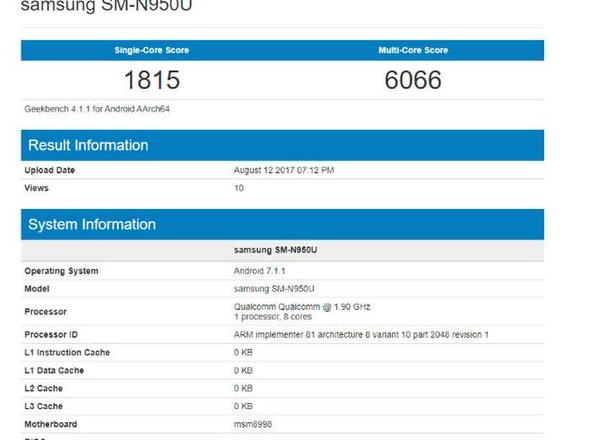Viewport: 605px width, 440px height.
Task: Select the ARM implementer 81 architecture value
Action: [361, 335]
